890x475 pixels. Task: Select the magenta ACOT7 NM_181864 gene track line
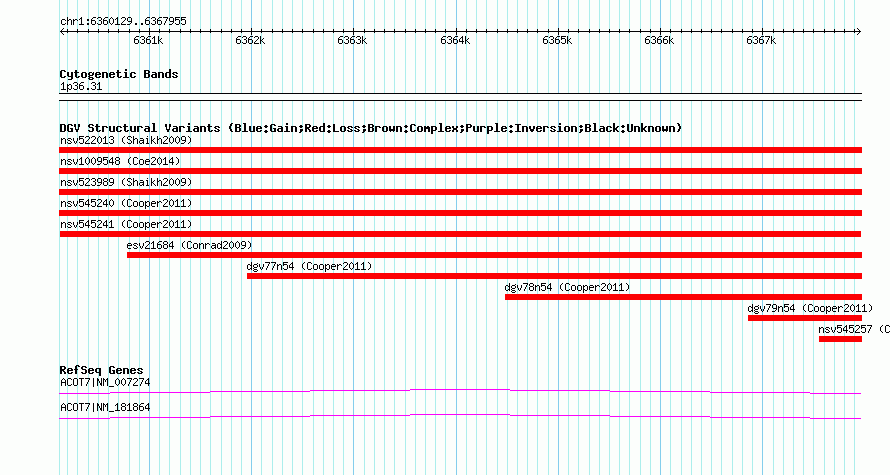pyautogui.click(x=460, y=417)
